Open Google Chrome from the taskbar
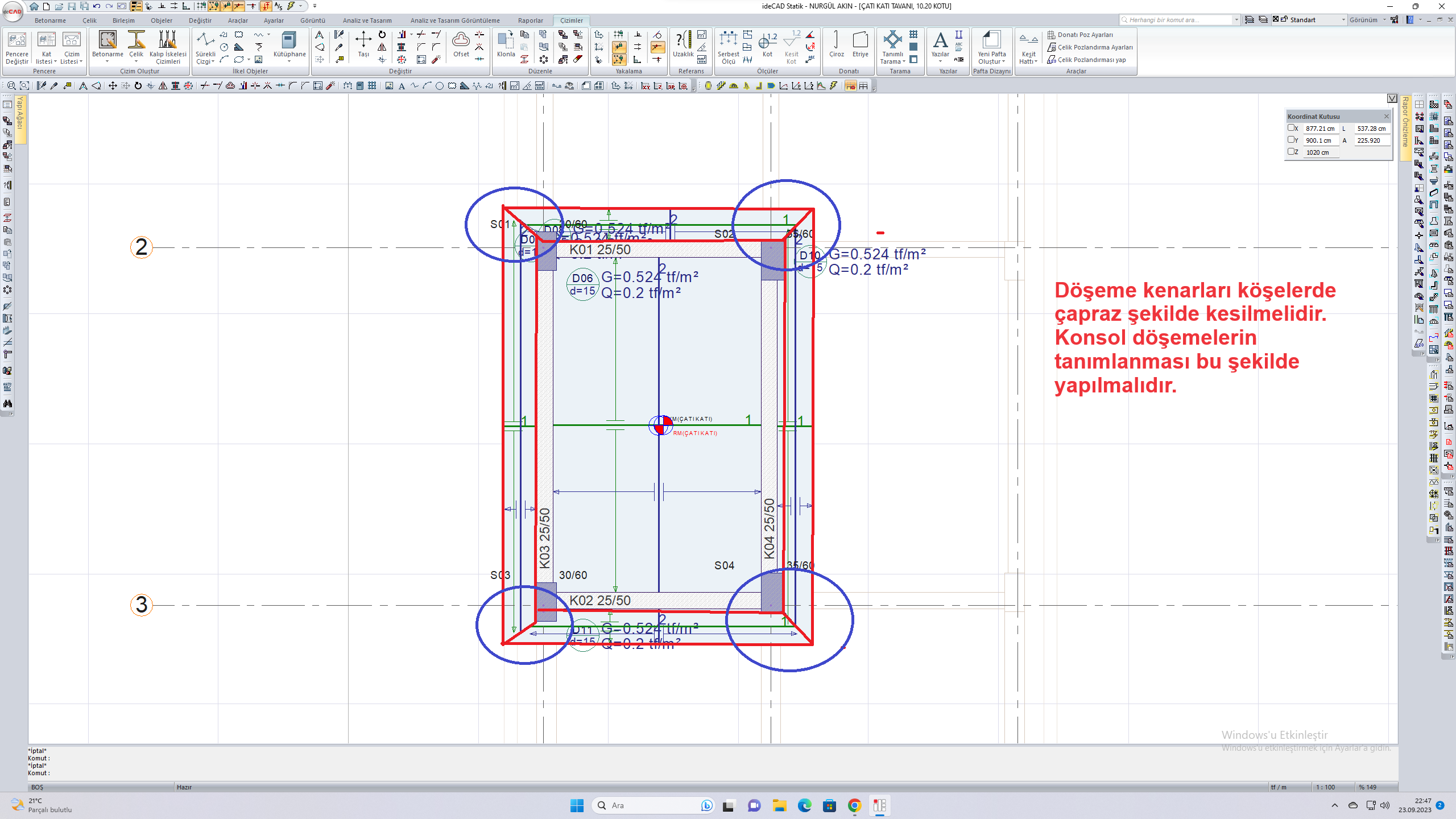Screen dimensions: 1456x819 [x=854, y=805]
